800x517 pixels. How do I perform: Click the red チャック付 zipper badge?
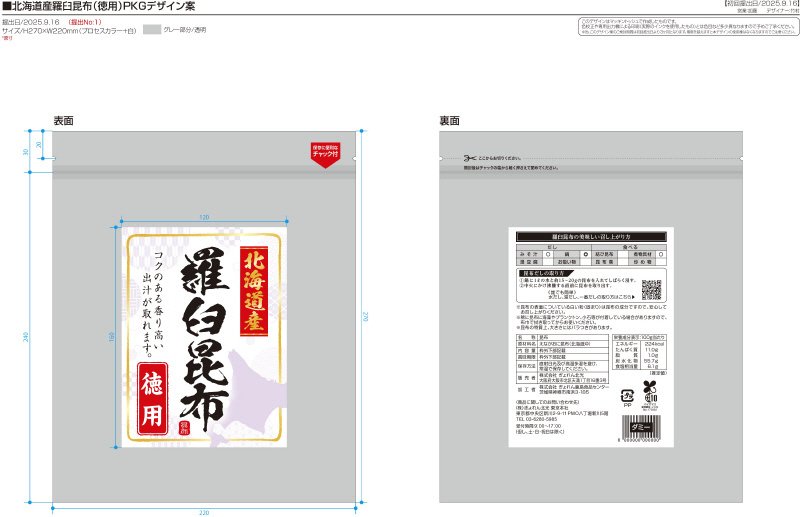[x=326, y=155]
